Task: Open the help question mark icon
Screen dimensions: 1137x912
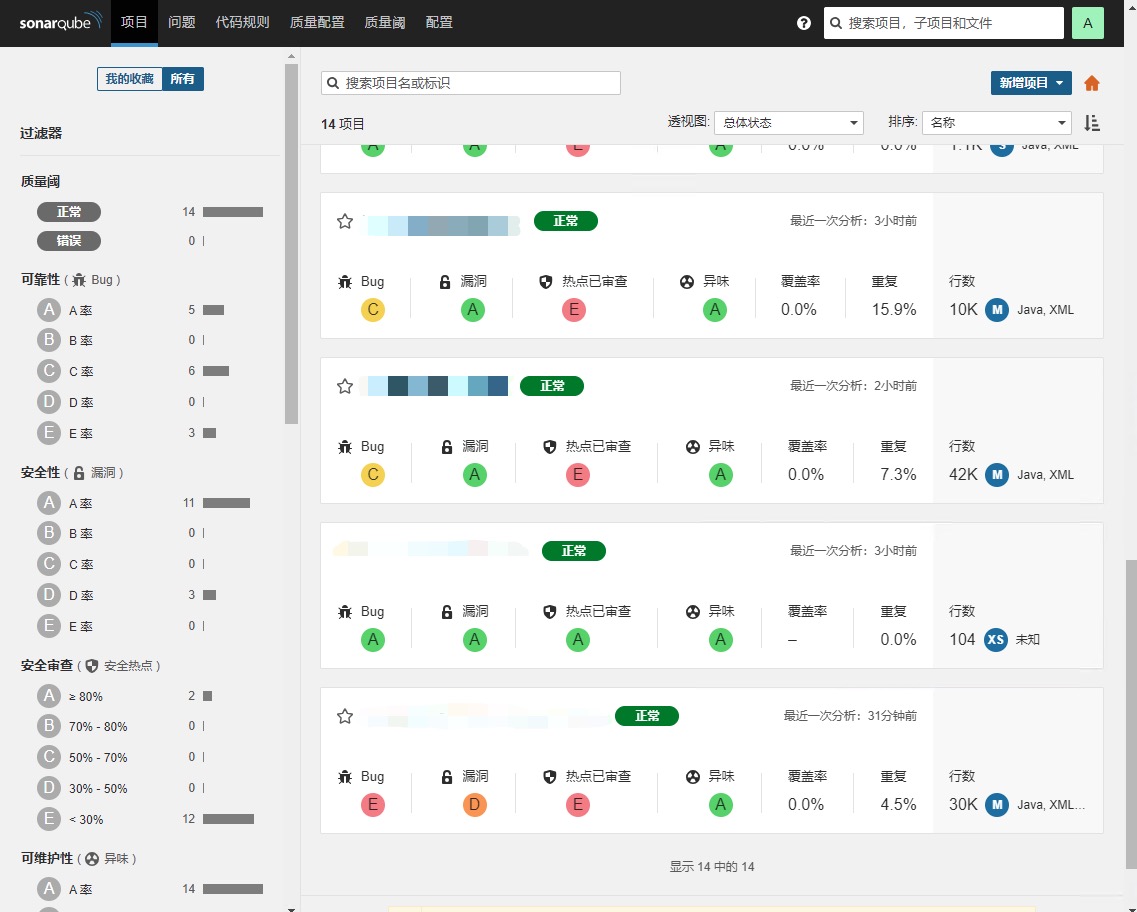Action: pyautogui.click(x=804, y=23)
